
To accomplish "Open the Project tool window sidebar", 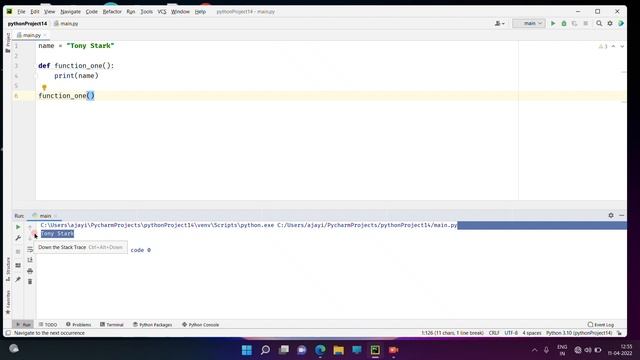I will tap(8, 43).
